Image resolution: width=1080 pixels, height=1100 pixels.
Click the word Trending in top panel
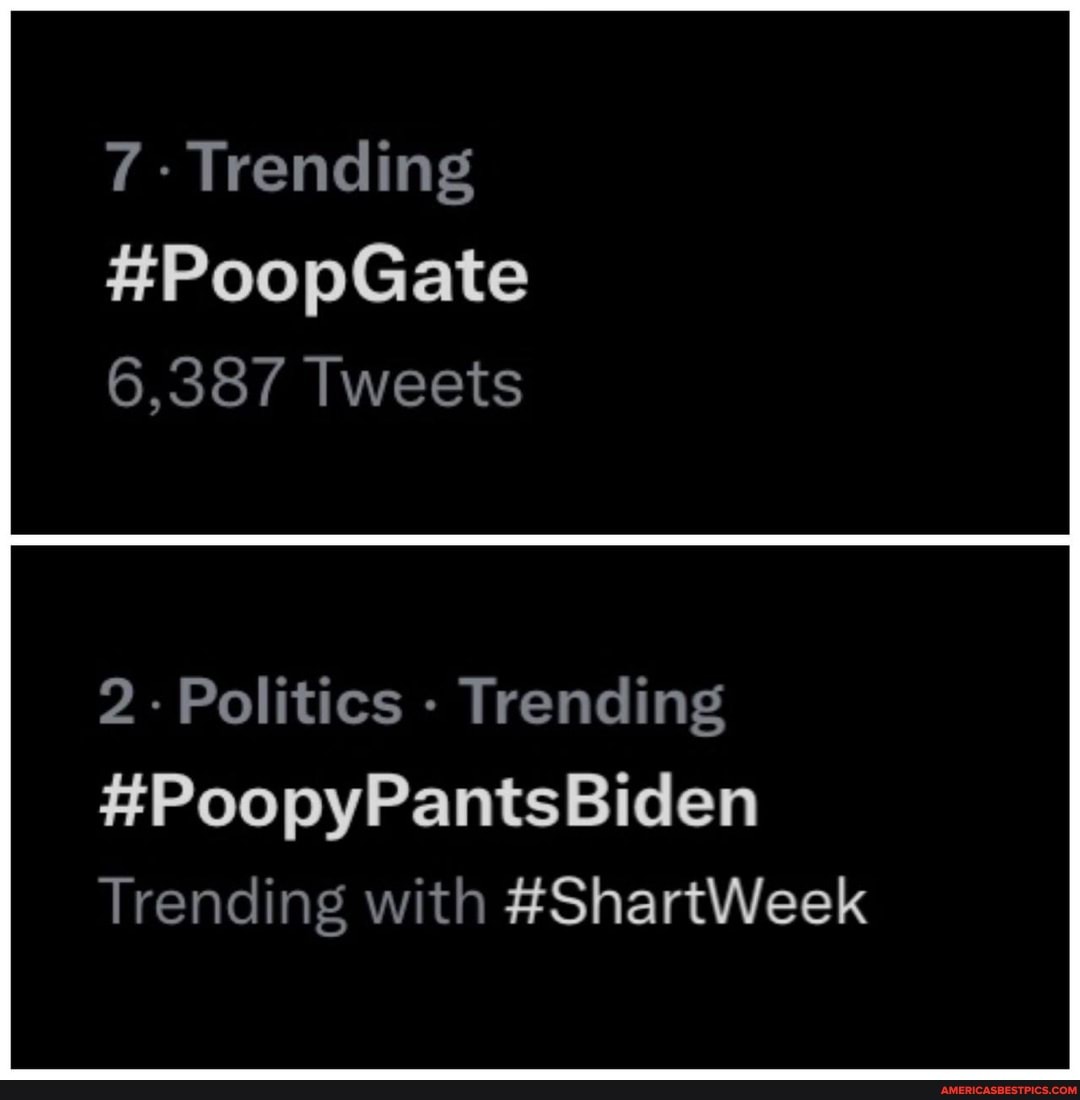coord(335,168)
